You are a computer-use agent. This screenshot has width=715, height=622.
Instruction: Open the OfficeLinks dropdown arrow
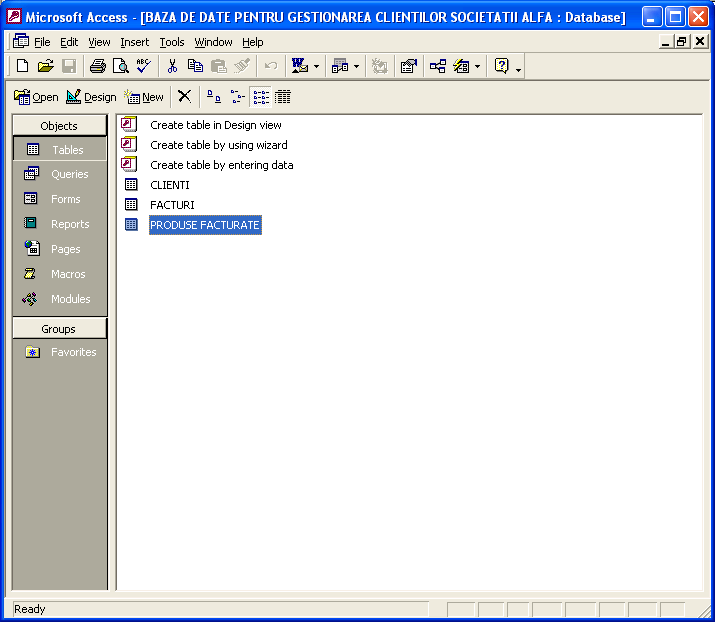tap(316, 67)
